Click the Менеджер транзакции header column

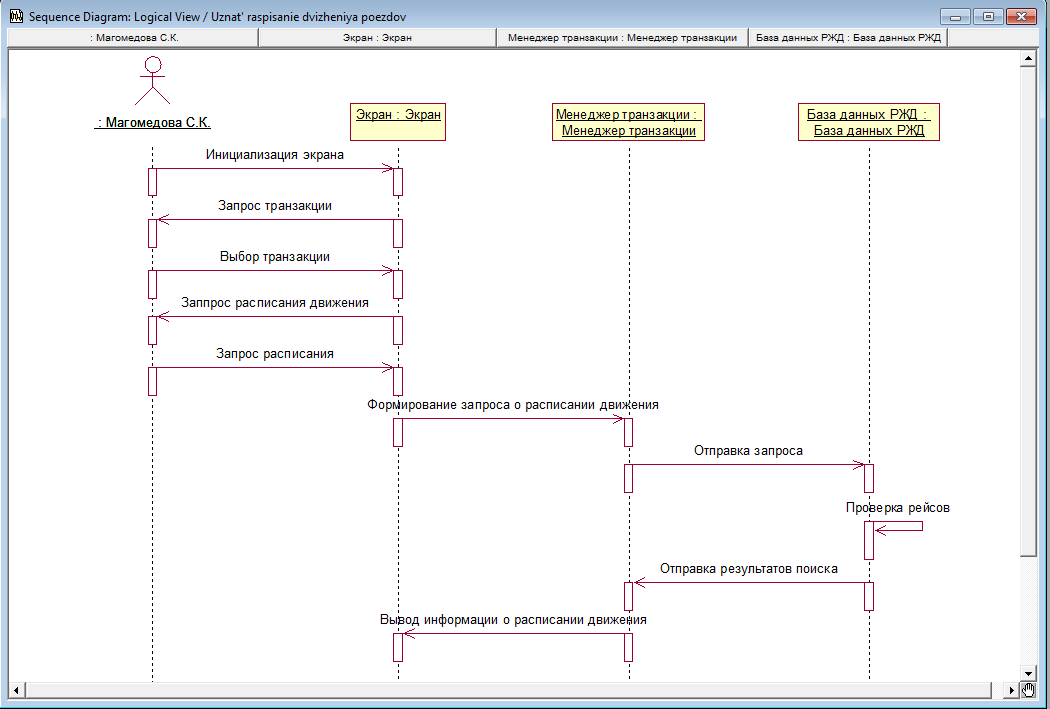[622, 37]
